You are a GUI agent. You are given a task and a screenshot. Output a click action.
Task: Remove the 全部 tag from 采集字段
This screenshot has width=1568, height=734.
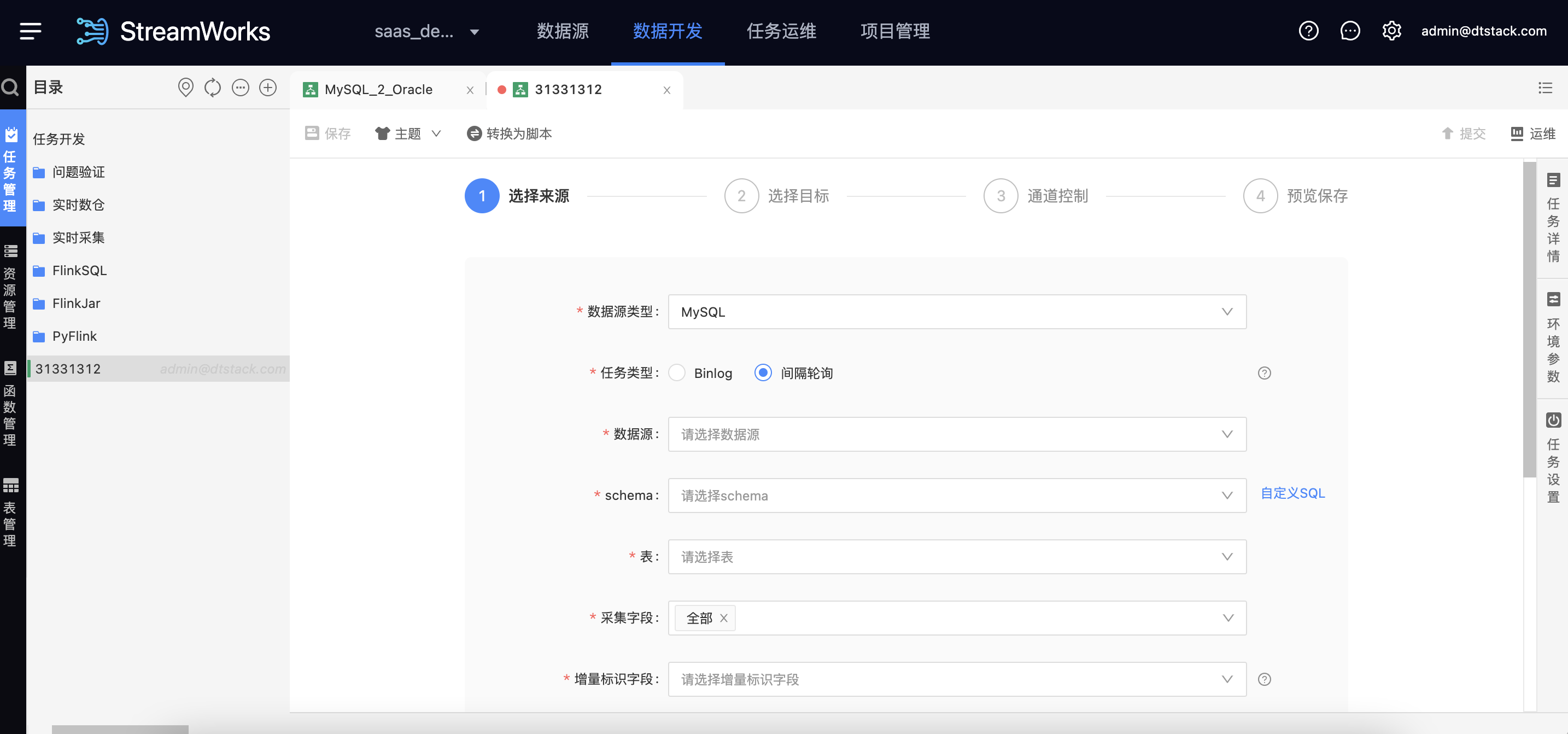point(723,618)
